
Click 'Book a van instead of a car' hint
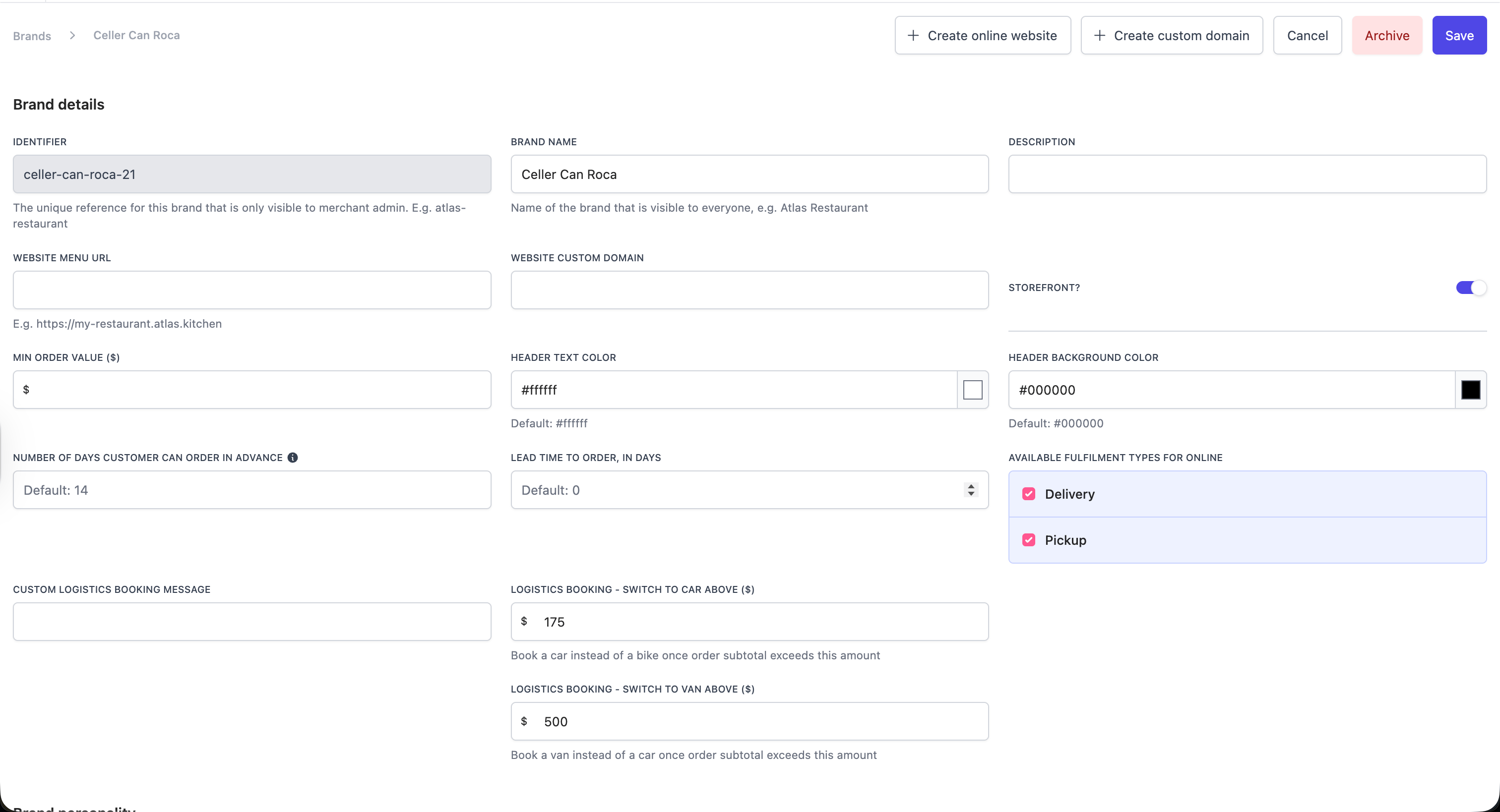[x=693, y=755]
